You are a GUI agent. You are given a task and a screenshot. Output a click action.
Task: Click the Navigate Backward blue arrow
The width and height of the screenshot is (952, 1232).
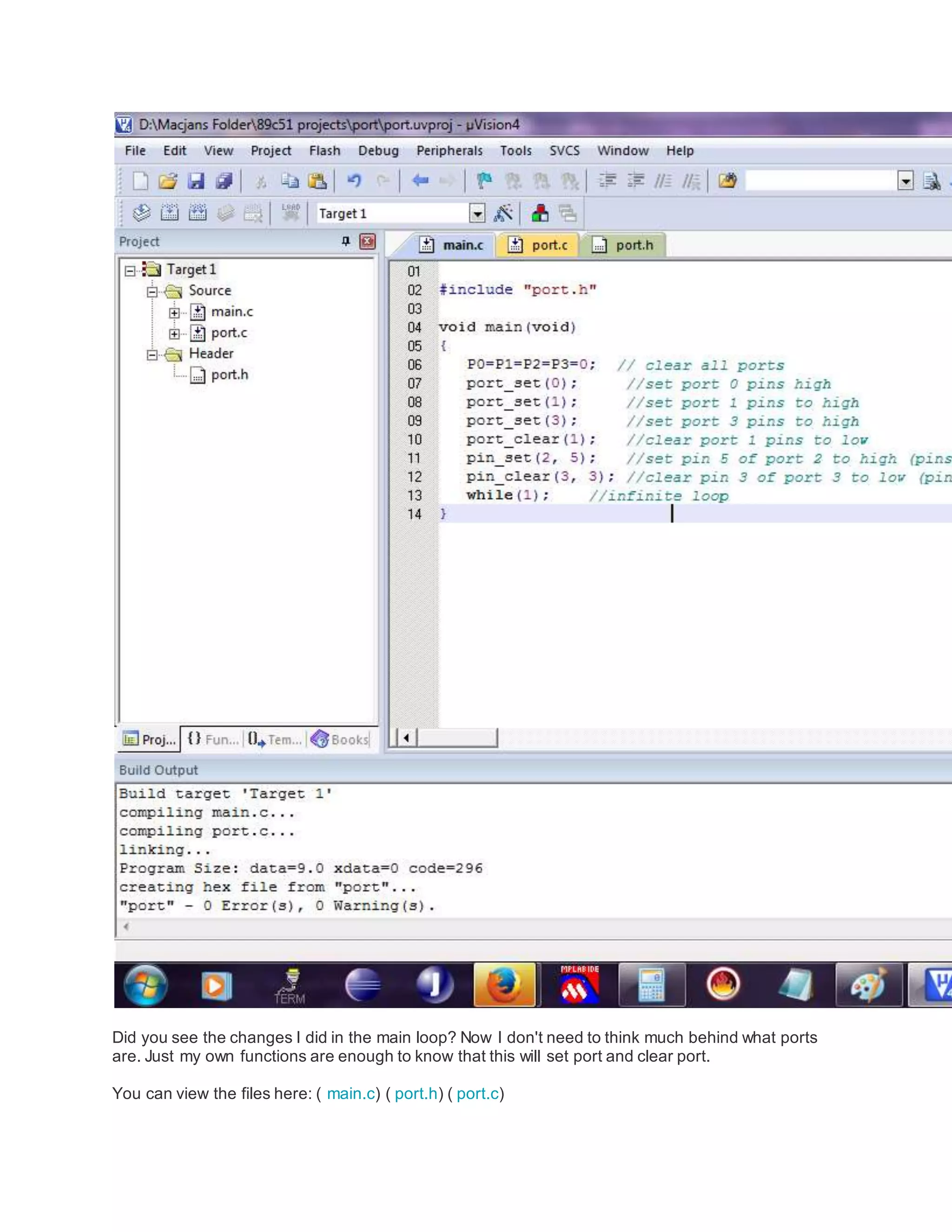pos(420,180)
